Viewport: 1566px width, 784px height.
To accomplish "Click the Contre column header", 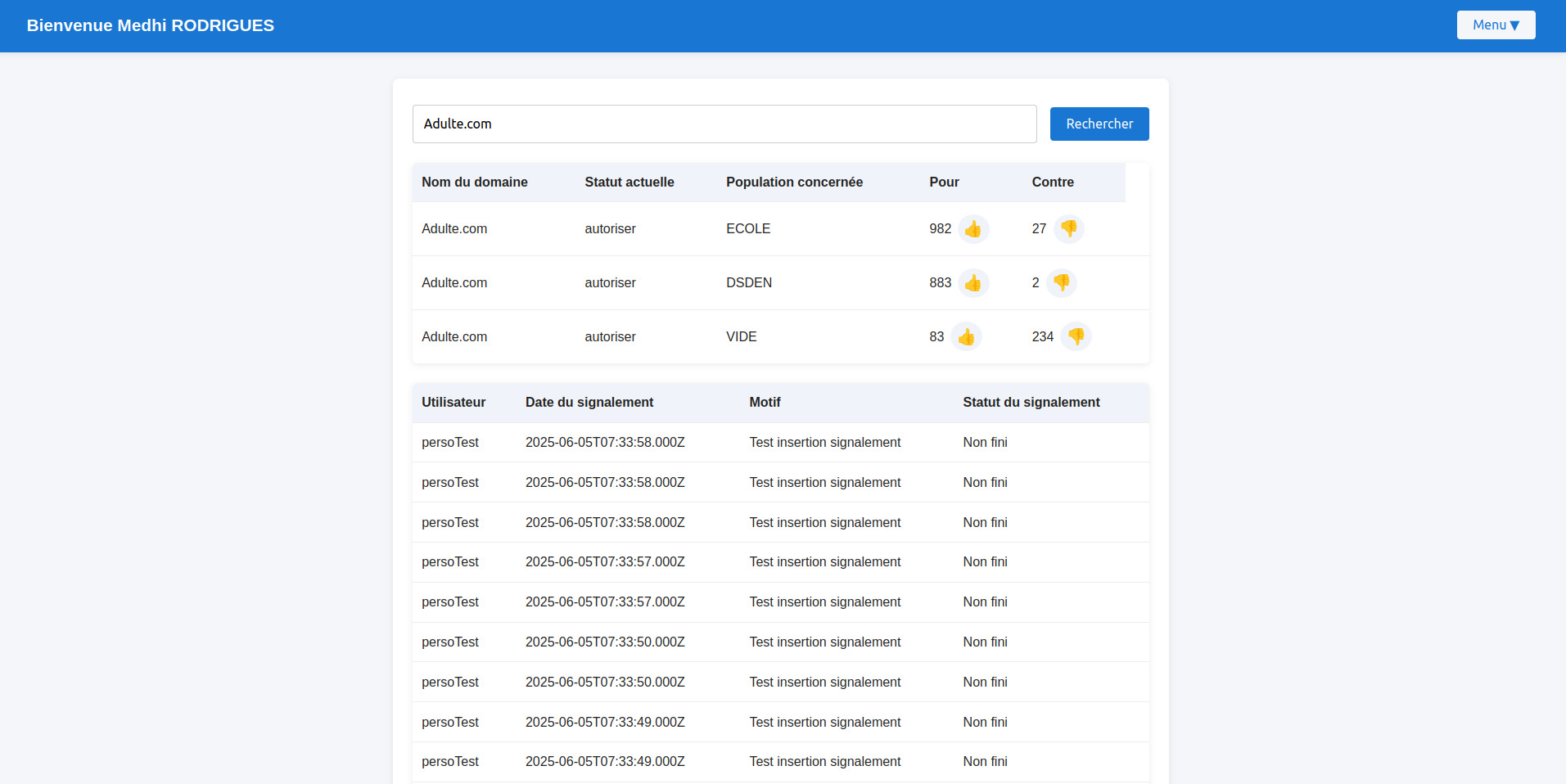I will tap(1052, 182).
